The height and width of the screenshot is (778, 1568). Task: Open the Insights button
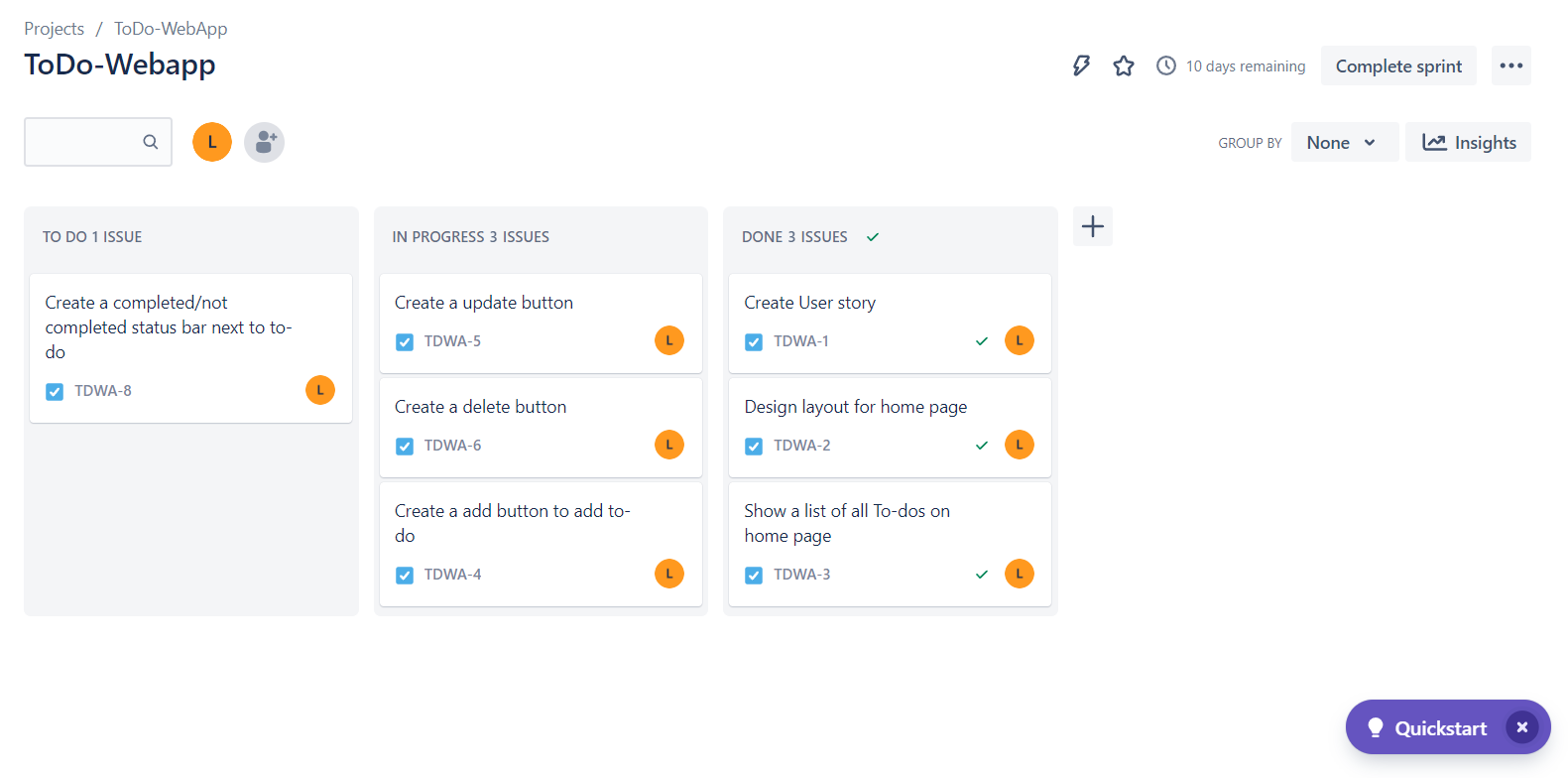tap(1468, 142)
